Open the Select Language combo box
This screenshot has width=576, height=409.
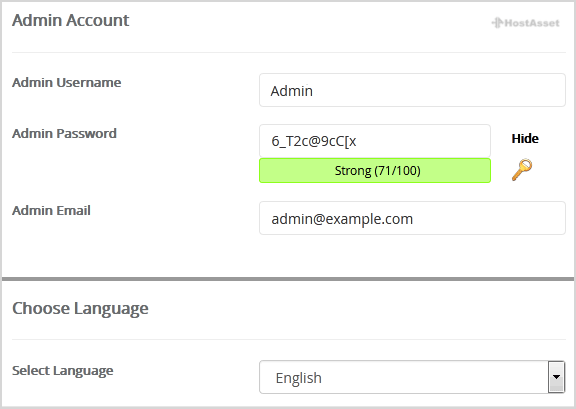tap(412, 377)
